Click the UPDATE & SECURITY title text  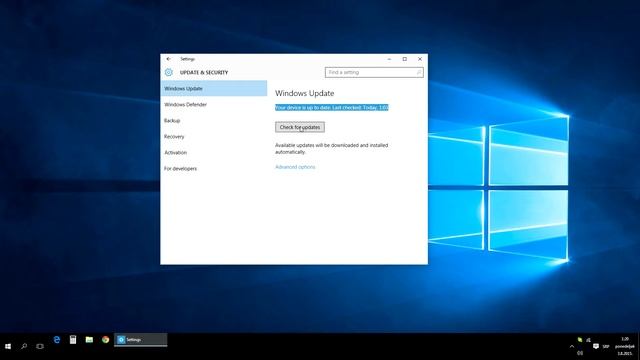point(204,72)
